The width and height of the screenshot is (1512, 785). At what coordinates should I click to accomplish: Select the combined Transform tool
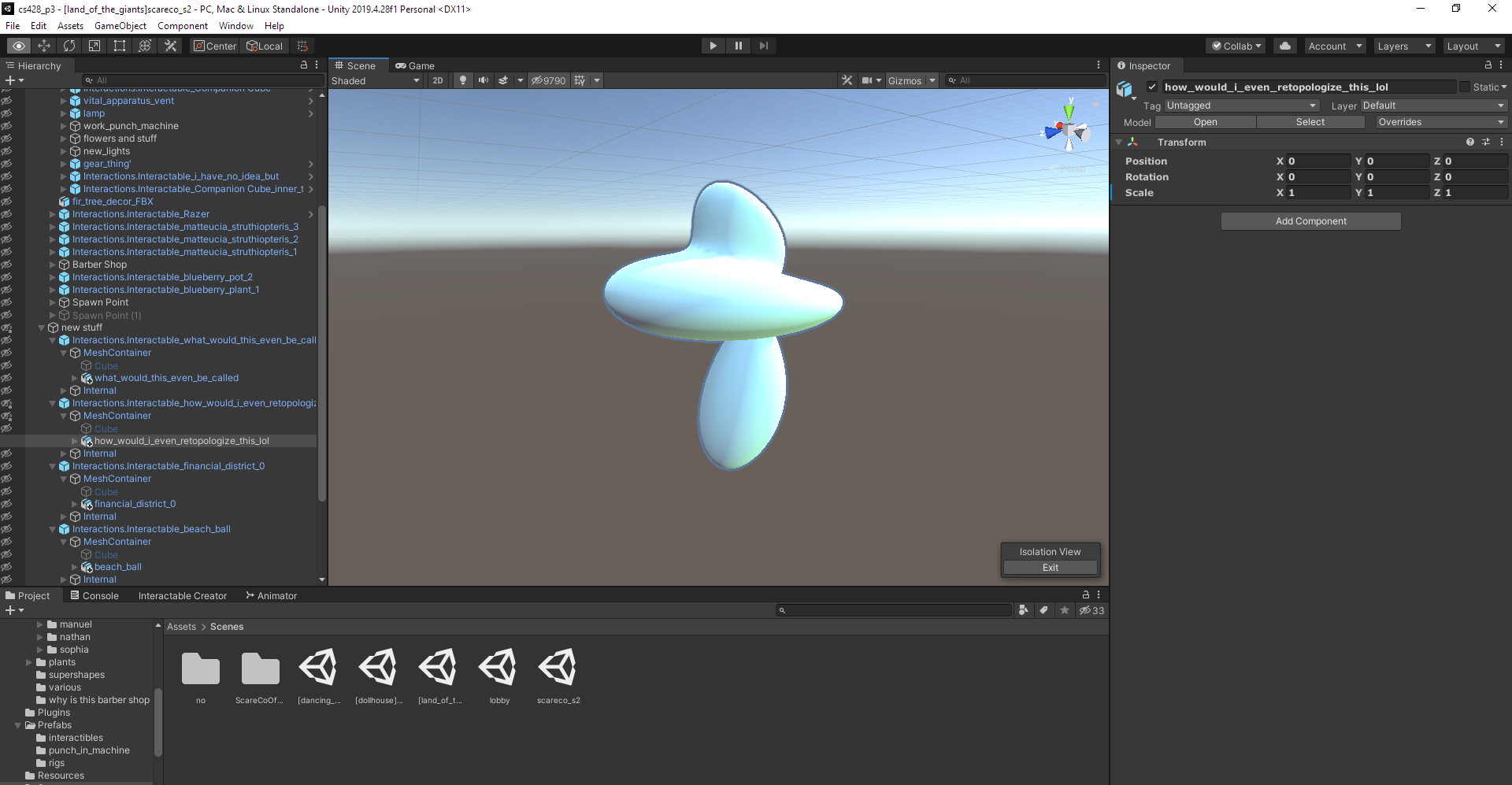pos(145,46)
